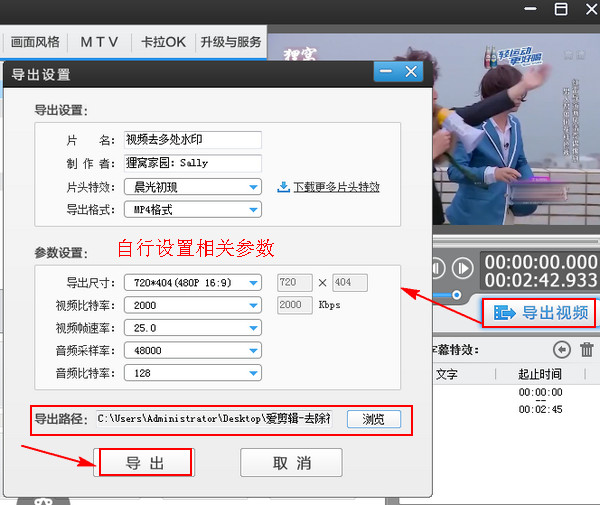This screenshot has width=600, height=505.
Task: Click the video preview in main window
Action: (517, 129)
